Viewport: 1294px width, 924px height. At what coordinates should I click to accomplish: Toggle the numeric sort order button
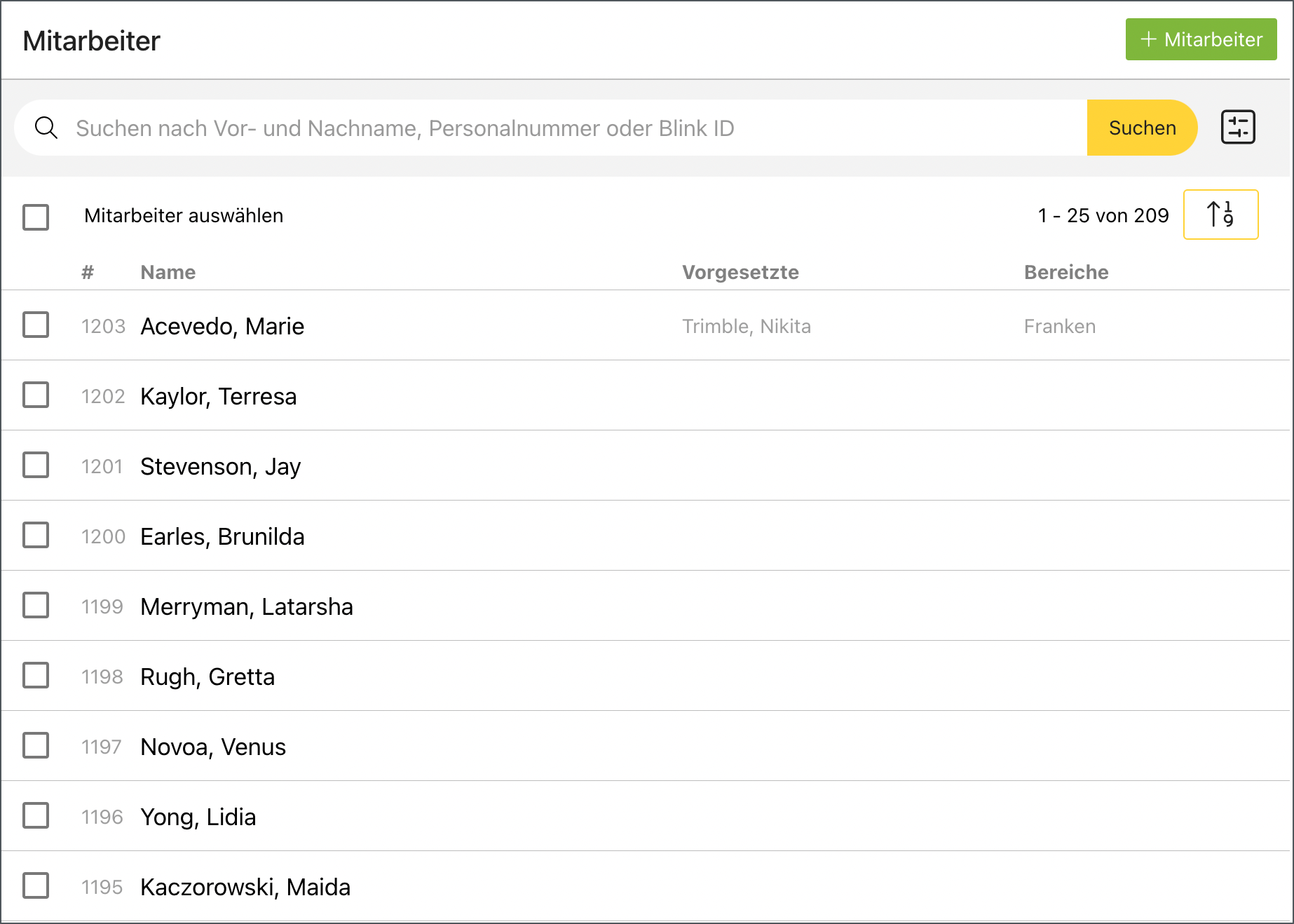[1220, 215]
